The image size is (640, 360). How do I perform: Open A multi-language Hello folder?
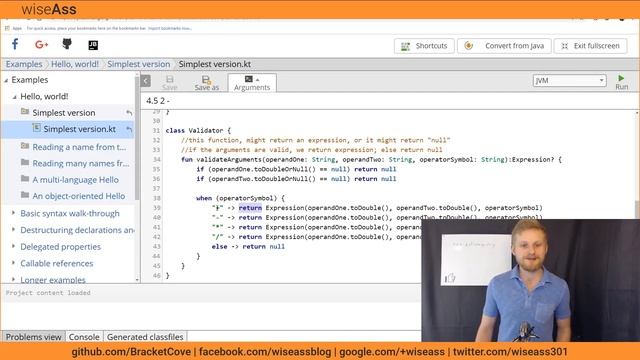coord(76,180)
